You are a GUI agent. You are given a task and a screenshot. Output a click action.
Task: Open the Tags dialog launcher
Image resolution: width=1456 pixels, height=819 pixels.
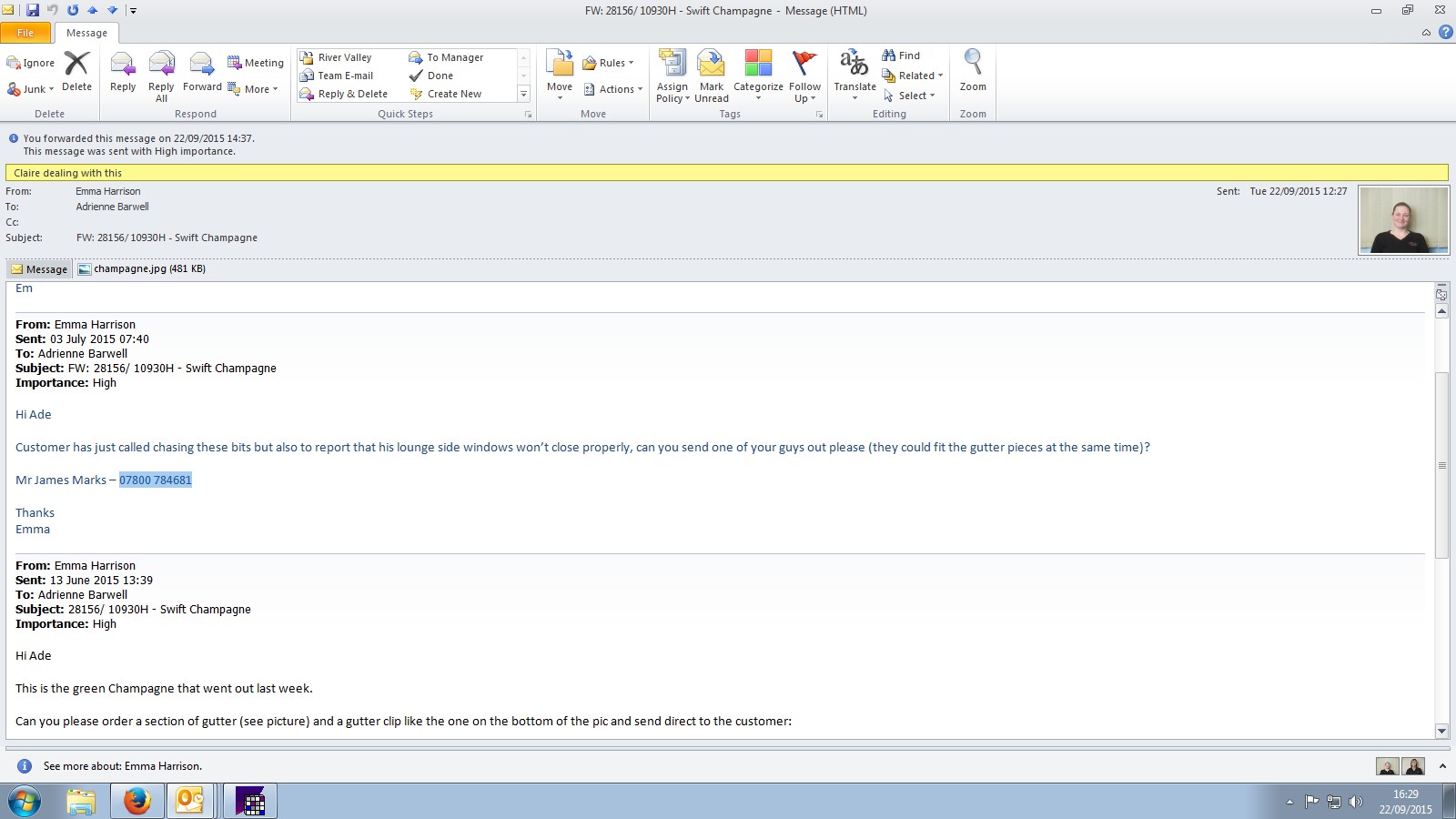coord(819,115)
